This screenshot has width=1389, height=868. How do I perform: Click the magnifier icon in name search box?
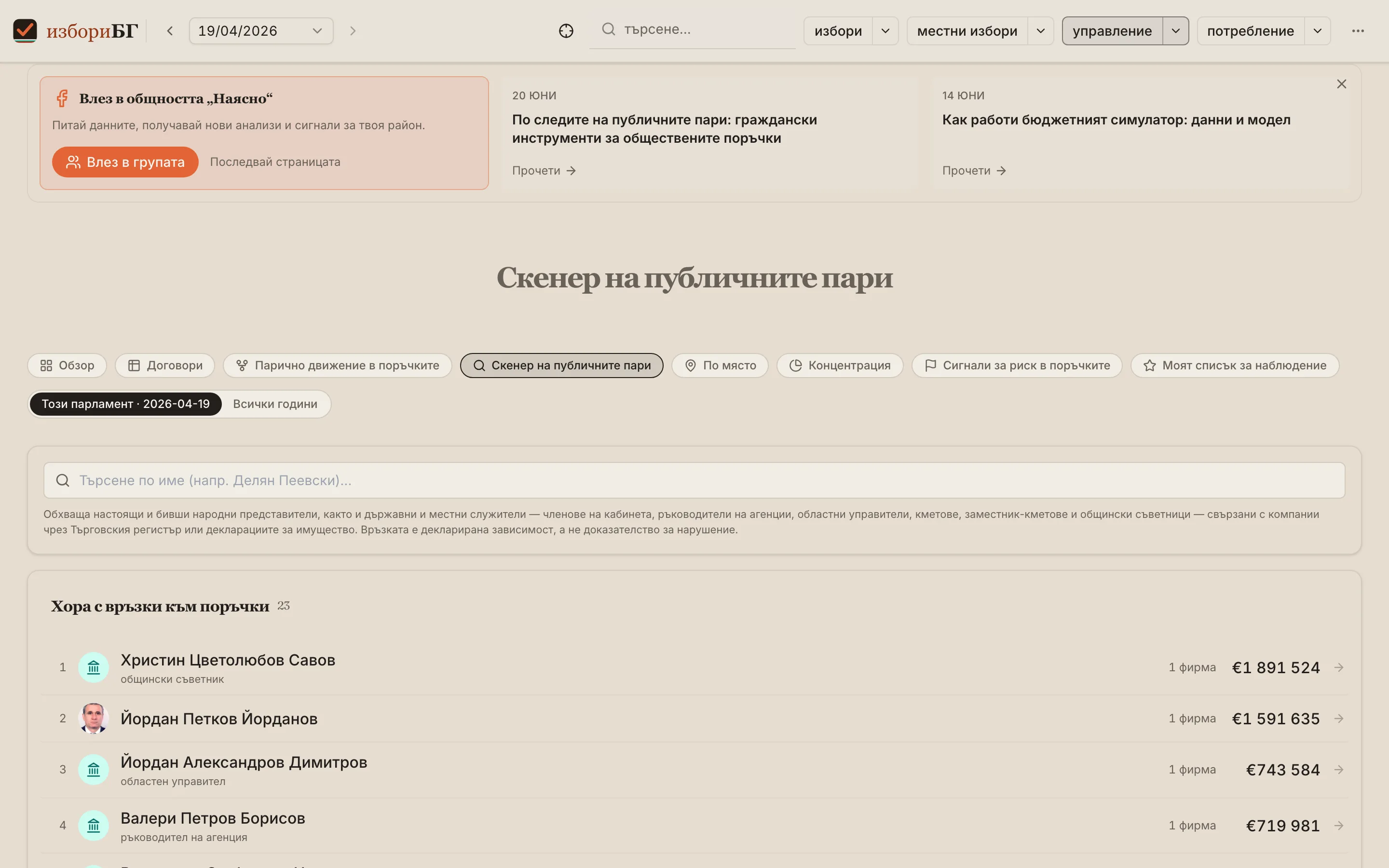(x=63, y=480)
